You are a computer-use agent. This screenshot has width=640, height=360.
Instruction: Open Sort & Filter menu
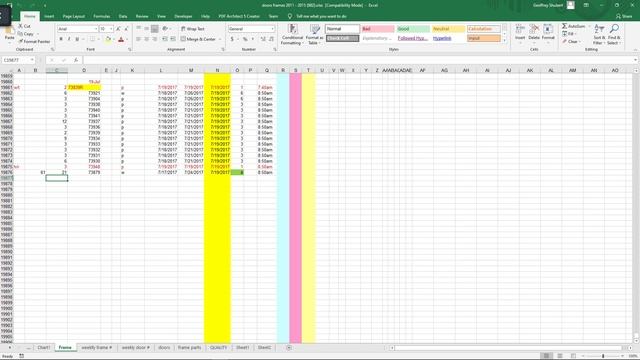point(599,34)
